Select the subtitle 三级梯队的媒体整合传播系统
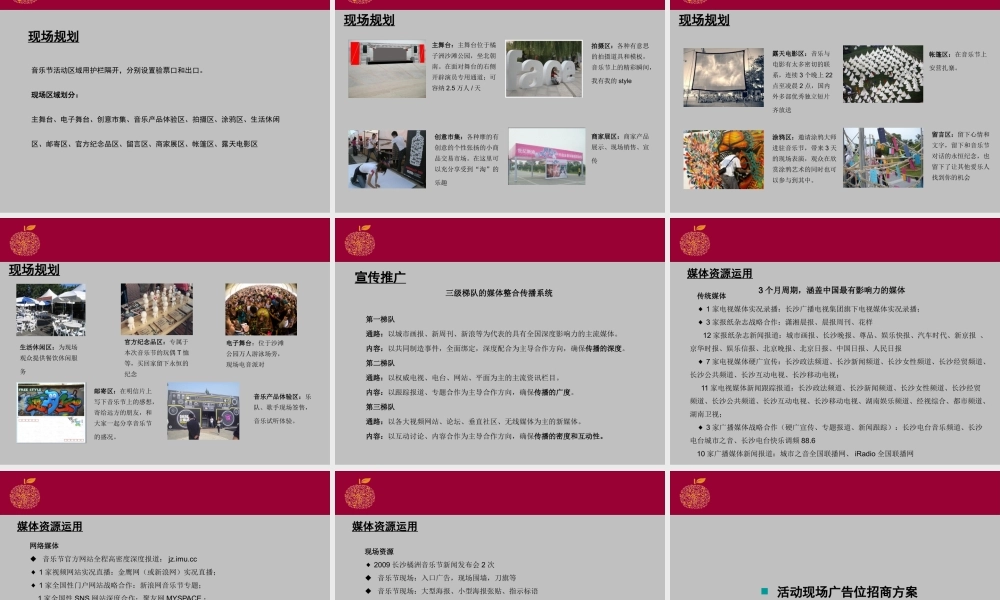Screen dimensions: 1000x600 (x=499, y=293)
